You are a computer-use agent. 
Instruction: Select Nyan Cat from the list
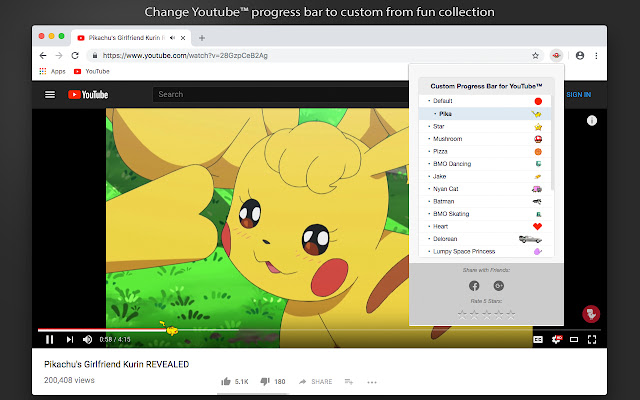(x=484, y=189)
